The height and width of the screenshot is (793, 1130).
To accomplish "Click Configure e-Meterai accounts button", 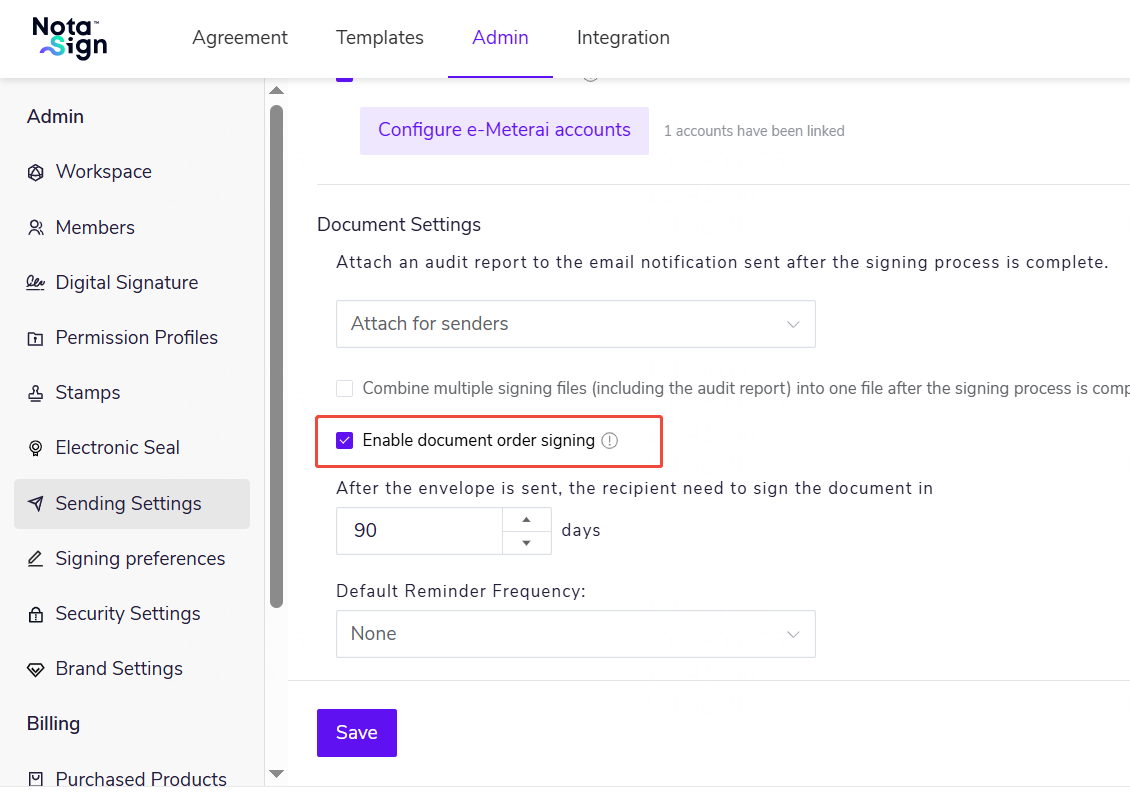I will coord(504,130).
